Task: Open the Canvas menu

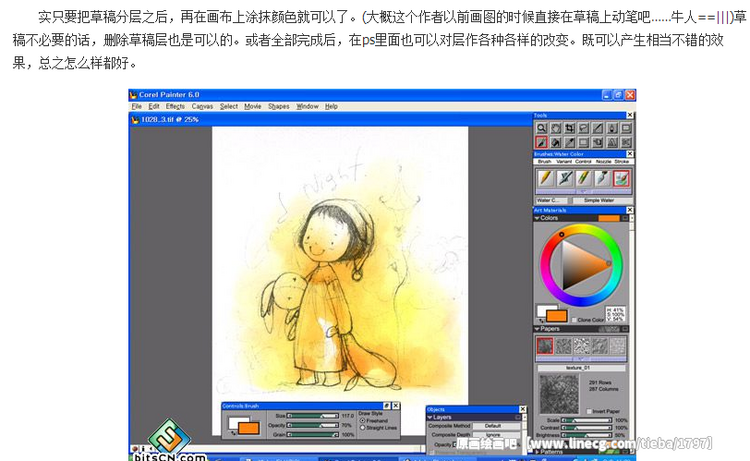Action: 202,106
